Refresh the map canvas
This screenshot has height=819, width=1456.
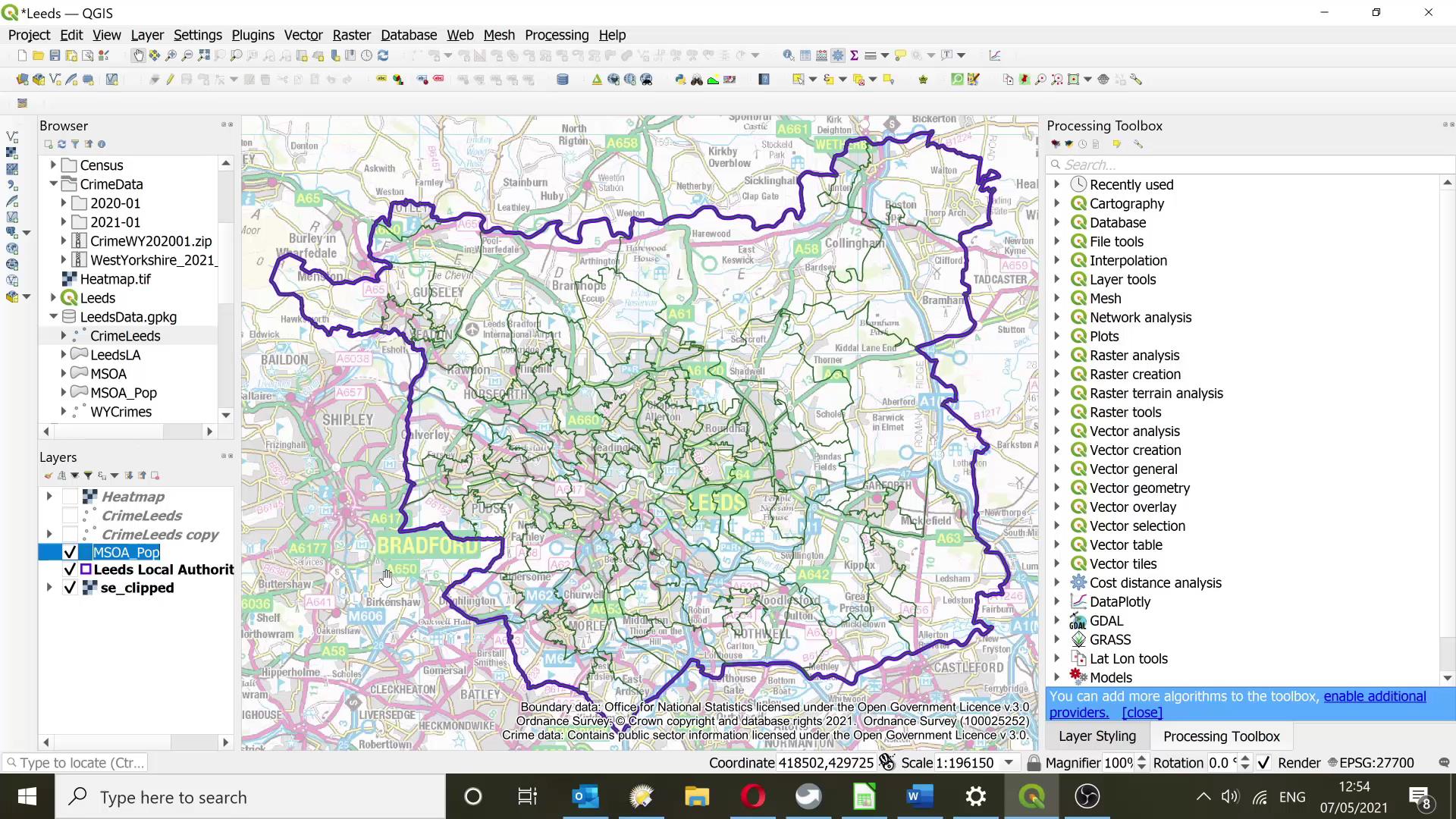pyautogui.click(x=383, y=55)
